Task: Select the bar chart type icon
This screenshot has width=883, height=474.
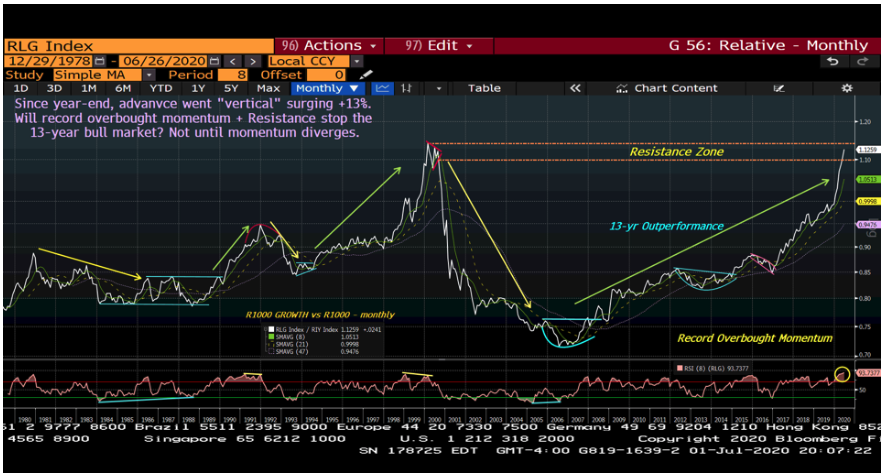Action: click(x=406, y=88)
